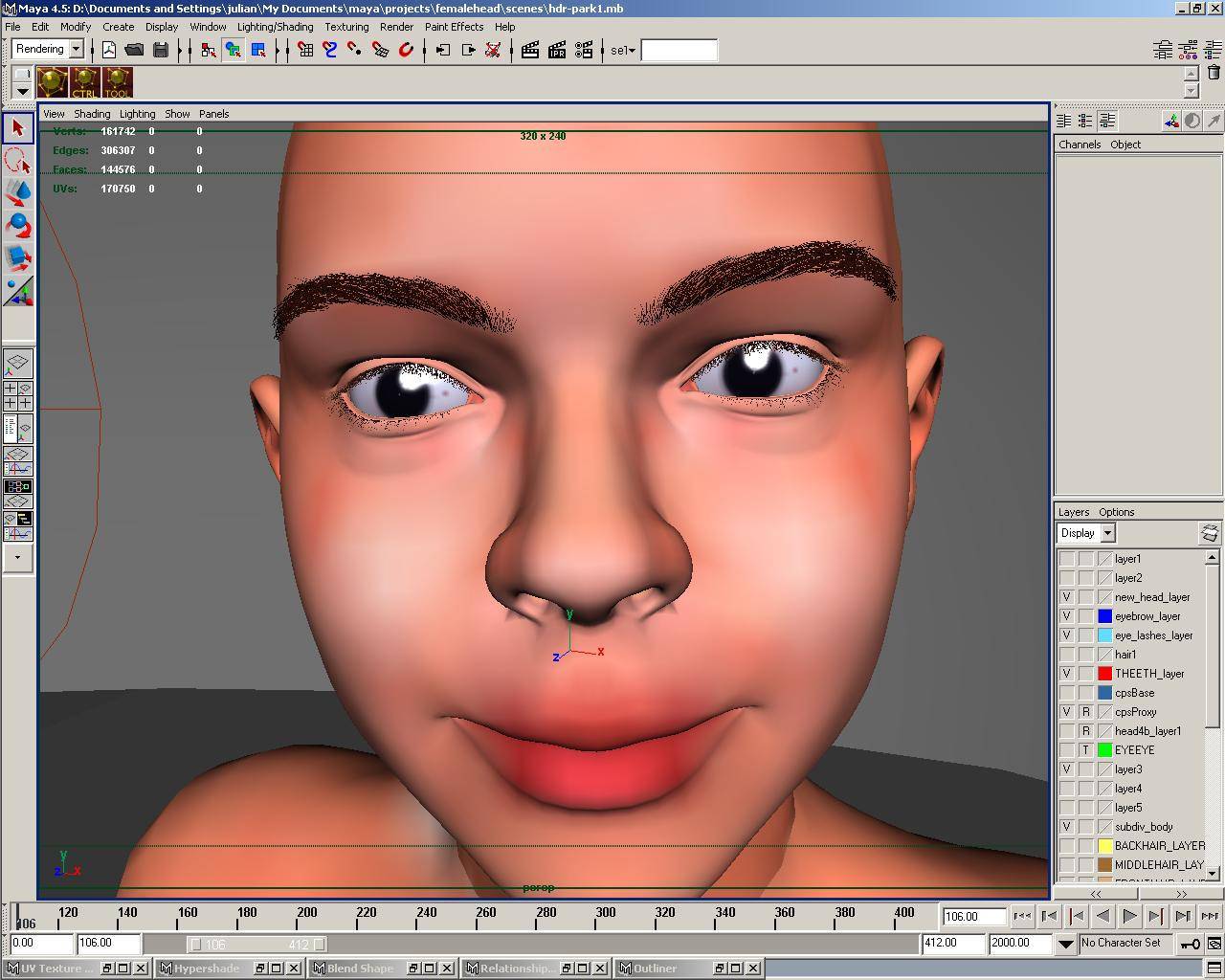Click the current frame input field
This screenshot has height=980, width=1225.
tap(972, 917)
